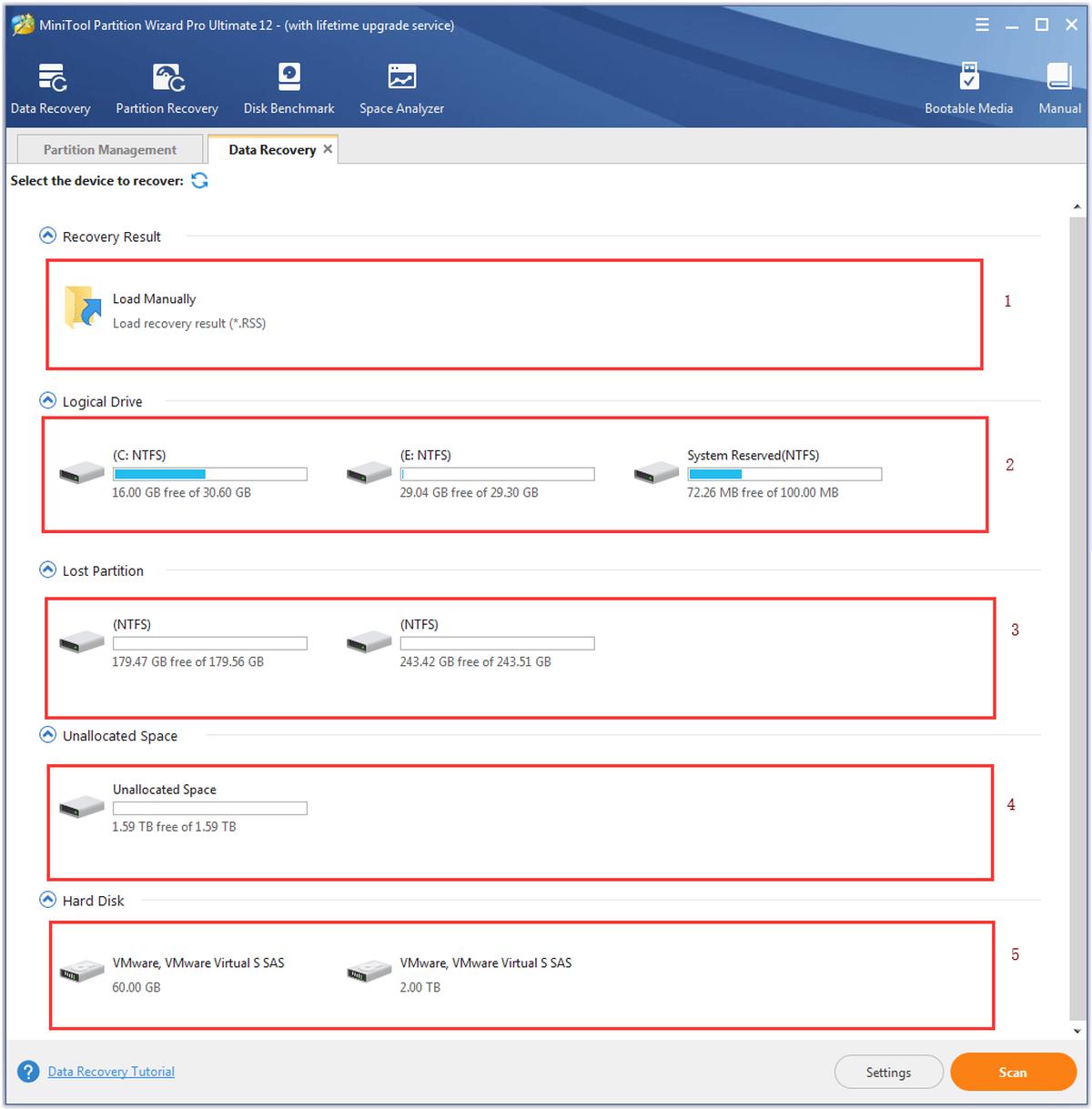Click the E: drive usage bar

click(x=498, y=474)
